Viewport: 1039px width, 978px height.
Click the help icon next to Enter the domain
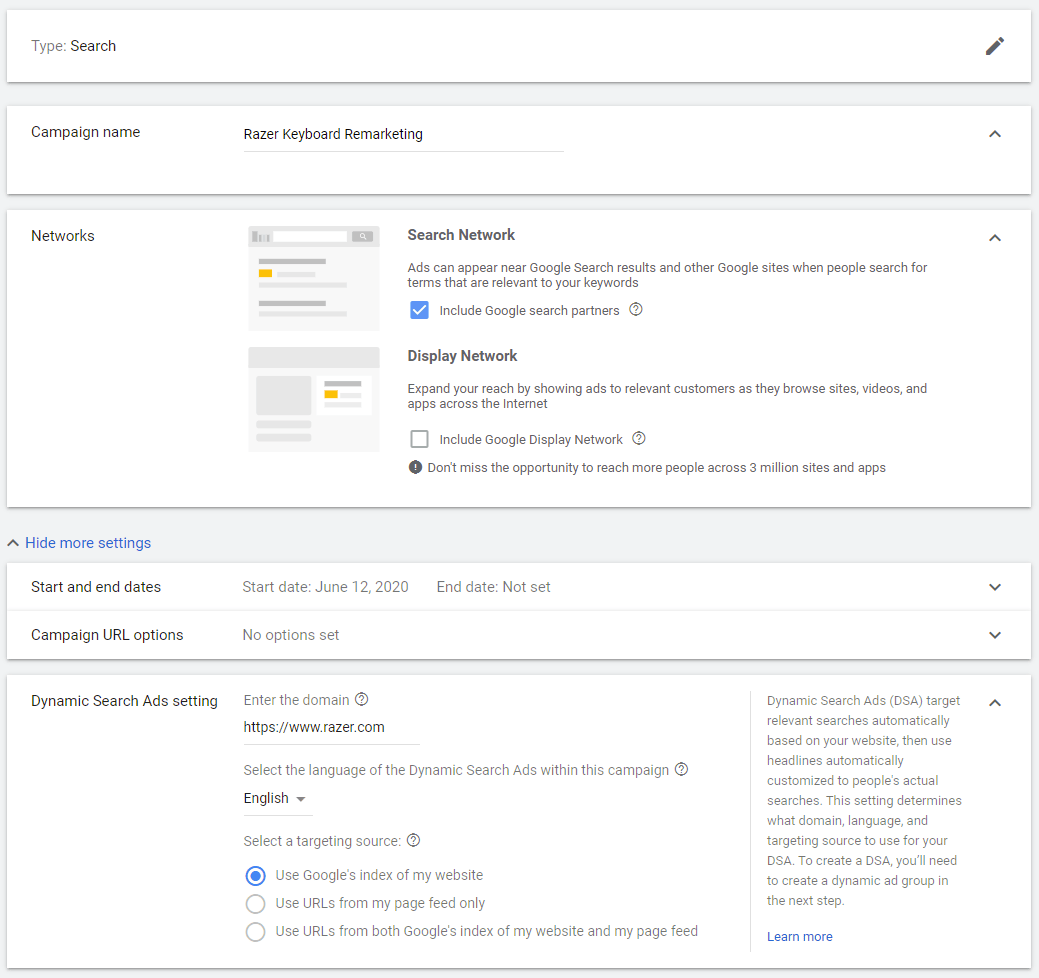point(361,699)
